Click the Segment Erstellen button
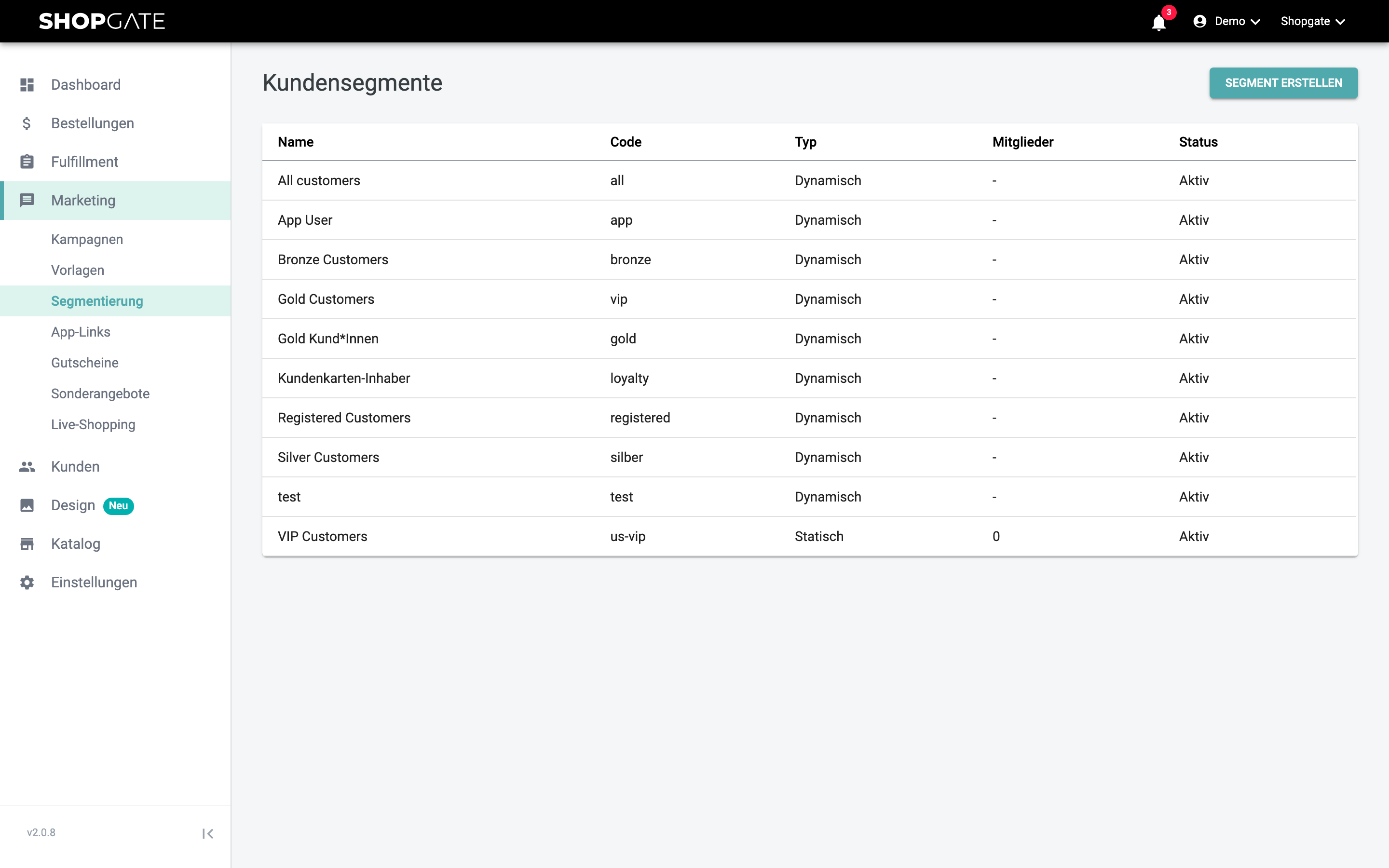The width and height of the screenshot is (1389, 868). click(x=1283, y=83)
